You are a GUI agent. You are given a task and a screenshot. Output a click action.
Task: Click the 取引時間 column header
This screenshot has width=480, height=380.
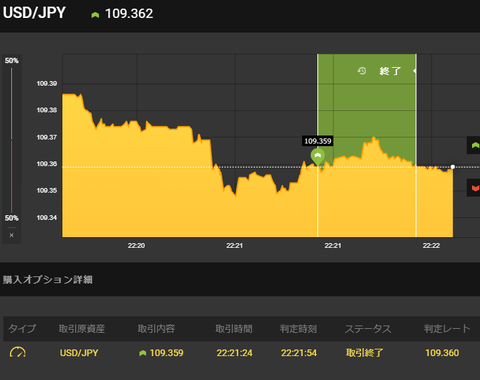pos(234,329)
